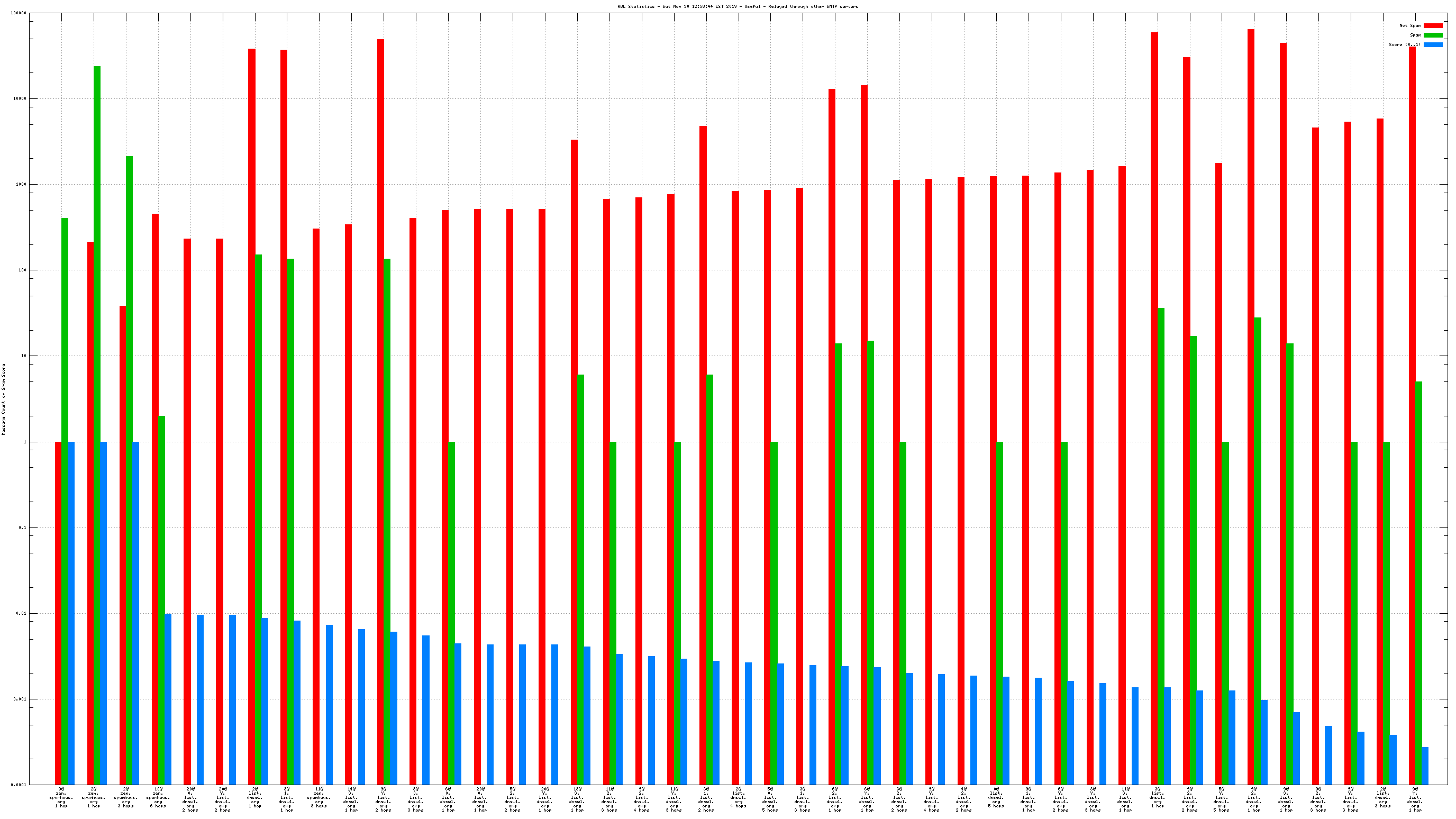Click the '11@ zen.spamhaus.org 8 hops' axis label
This screenshot has height=819, width=1456.
pos(319,797)
